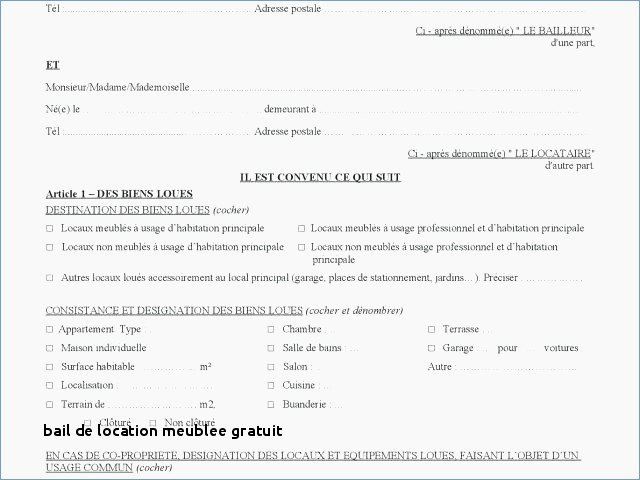Click the 'demeurant à' dotted field
This screenshot has height=480, width=640.
click(449, 111)
